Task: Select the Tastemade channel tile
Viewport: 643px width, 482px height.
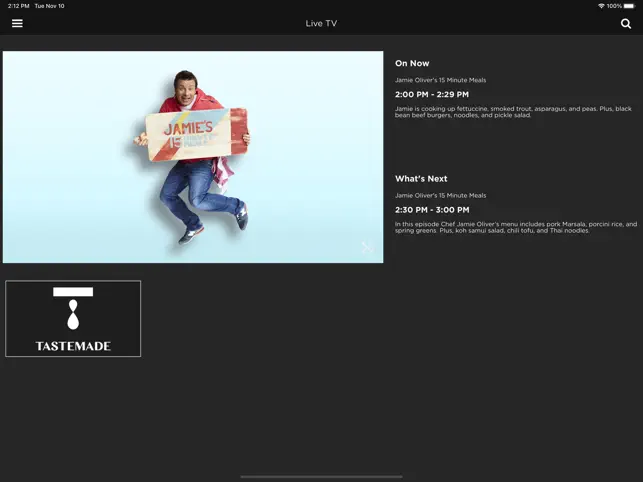Action: click(x=73, y=319)
